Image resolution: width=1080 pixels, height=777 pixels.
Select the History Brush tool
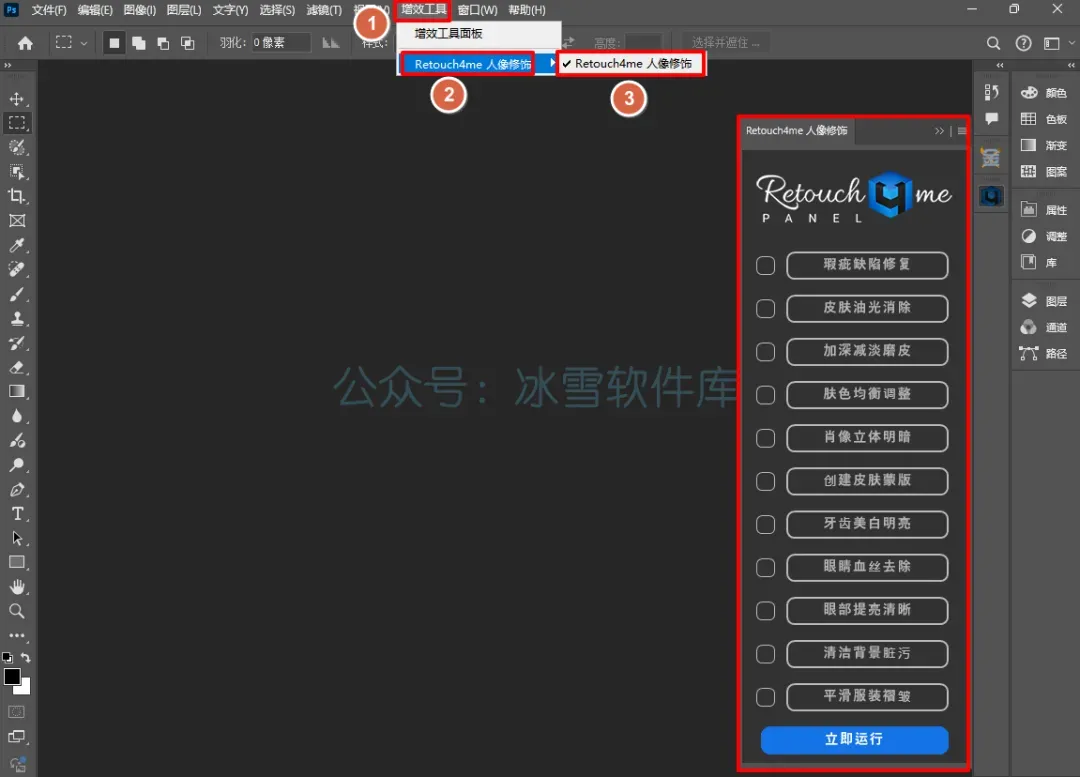pos(17,343)
